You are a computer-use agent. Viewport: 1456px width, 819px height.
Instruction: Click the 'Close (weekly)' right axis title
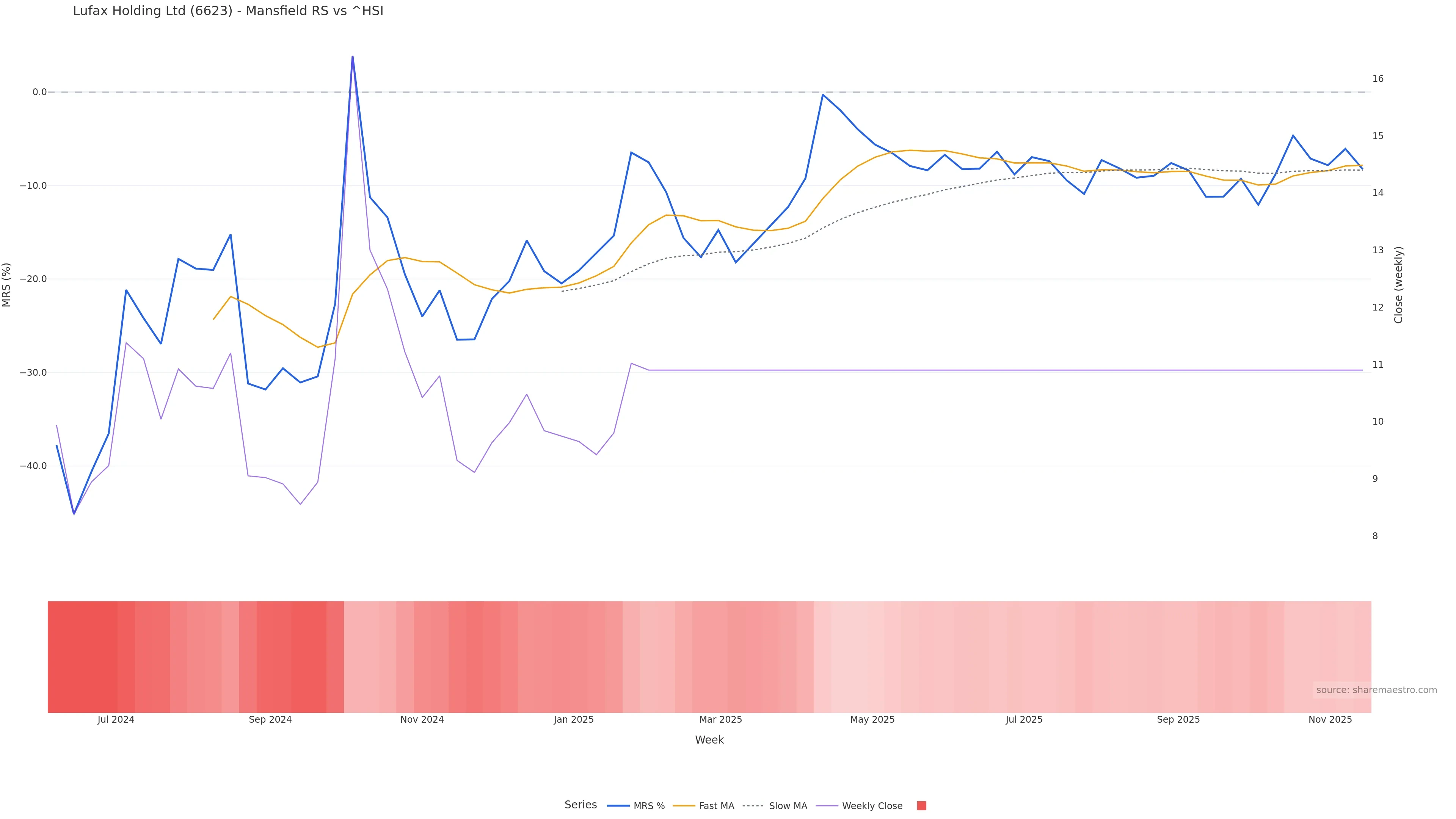pyautogui.click(x=1398, y=285)
